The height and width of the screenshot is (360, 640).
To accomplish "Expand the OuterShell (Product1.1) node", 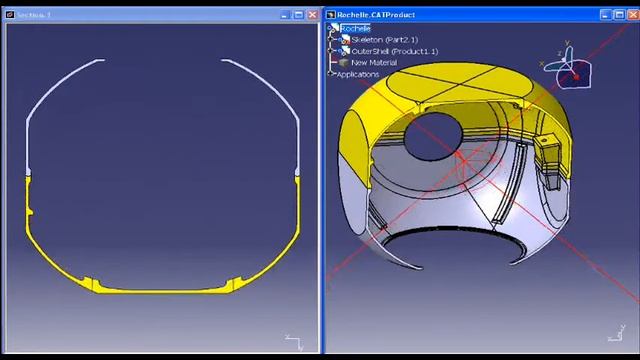I will coord(331,51).
